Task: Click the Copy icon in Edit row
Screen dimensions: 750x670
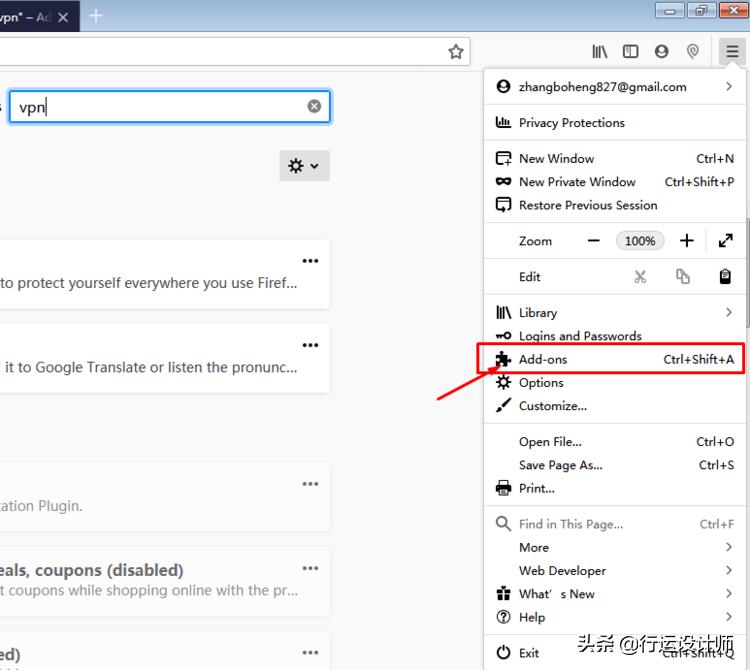Action: [683, 276]
